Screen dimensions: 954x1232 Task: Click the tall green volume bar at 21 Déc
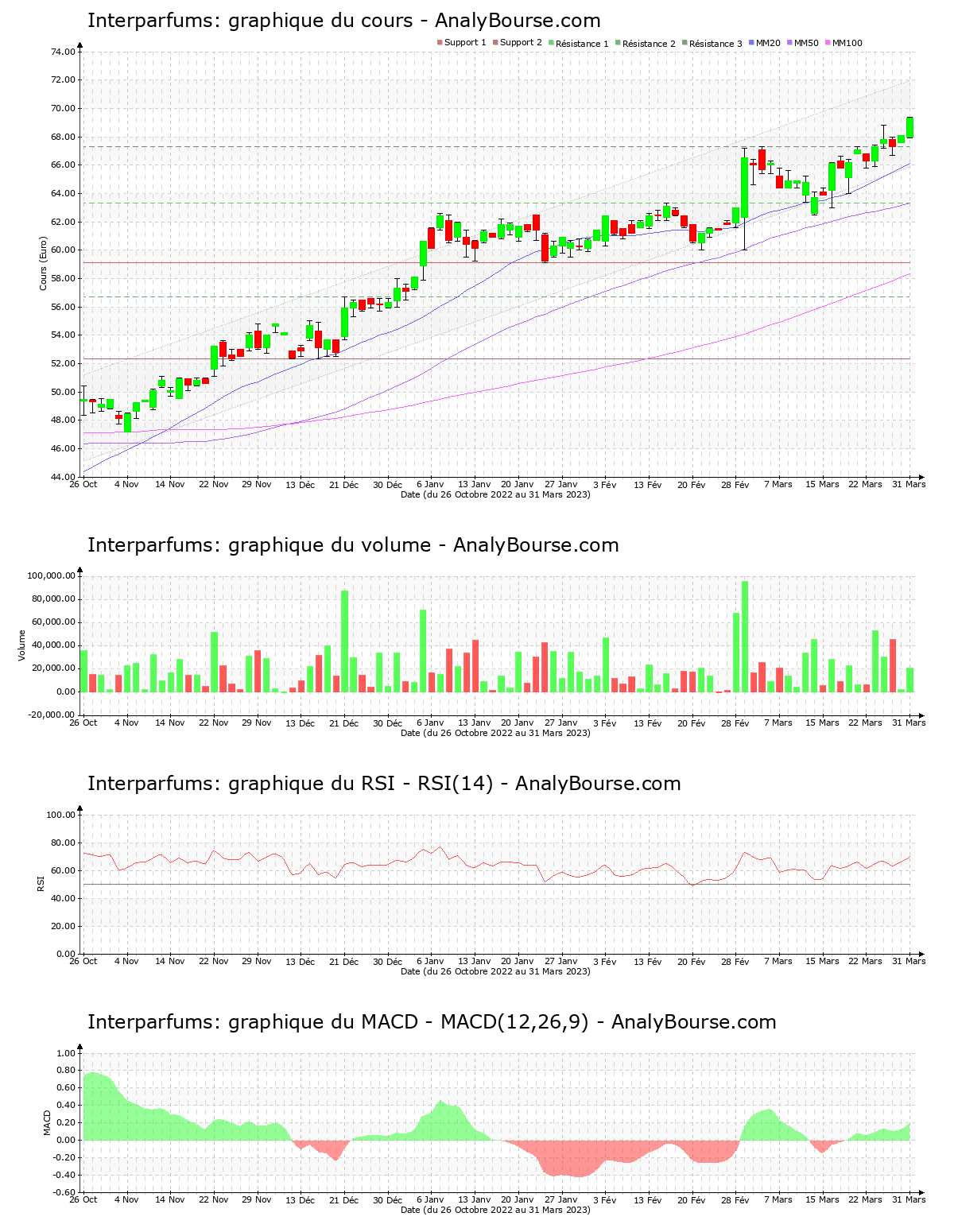[345, 641]
